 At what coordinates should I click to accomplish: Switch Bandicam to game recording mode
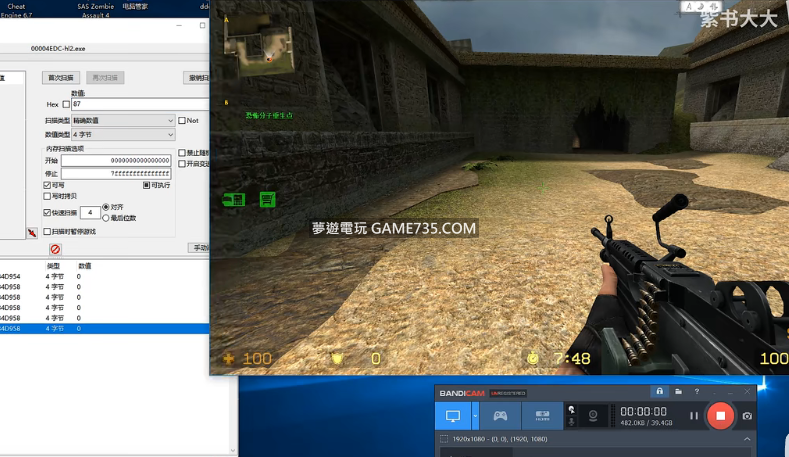pos(500,416)
